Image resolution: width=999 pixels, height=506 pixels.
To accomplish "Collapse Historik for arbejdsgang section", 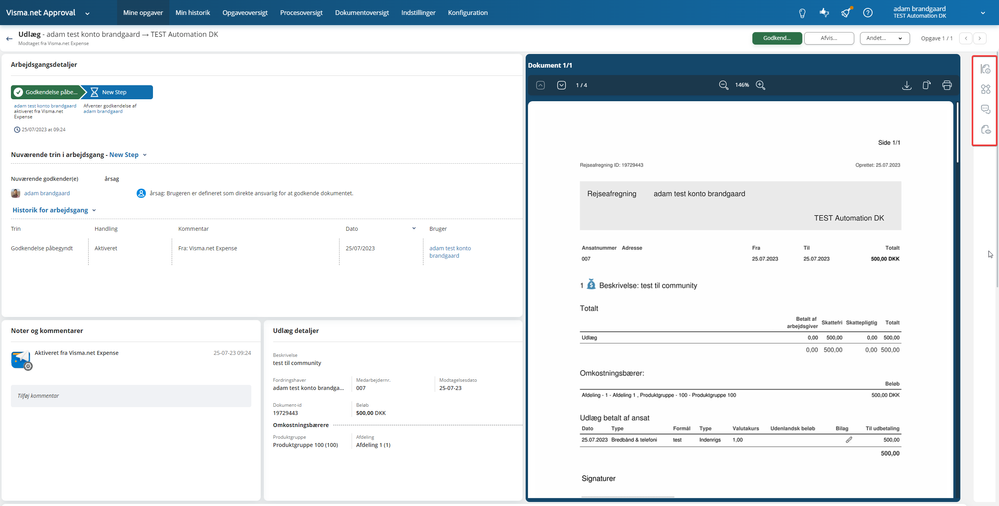I will [54, 210].
